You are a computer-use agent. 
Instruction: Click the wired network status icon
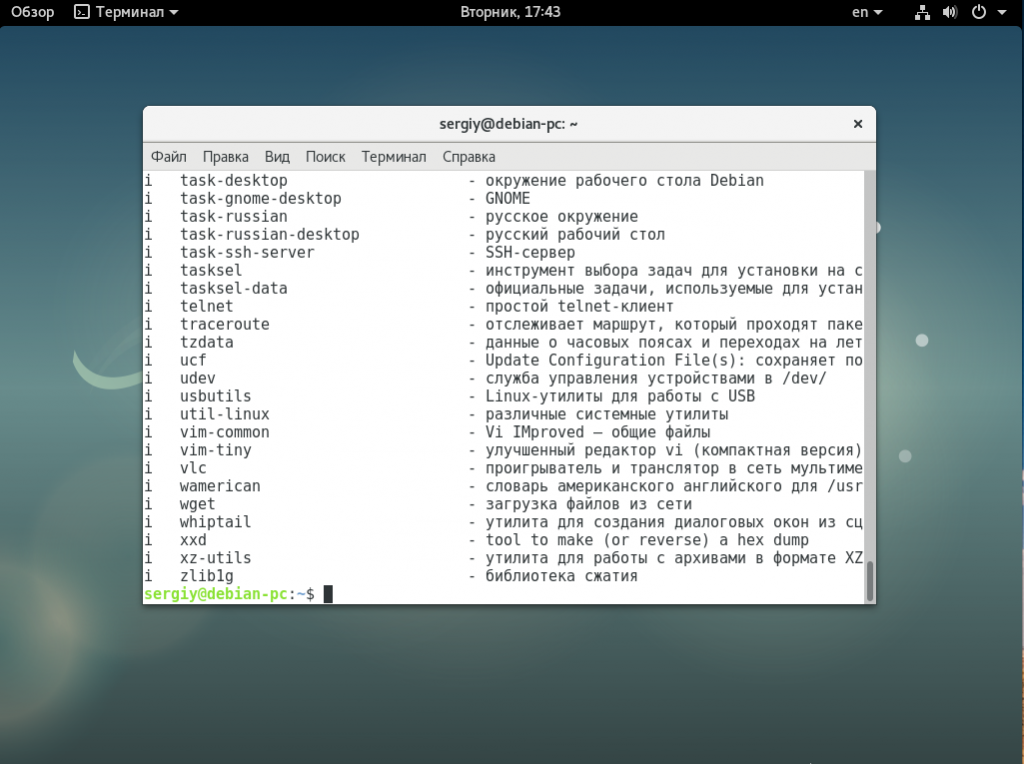pyautogui.click(x=922, y=12)
